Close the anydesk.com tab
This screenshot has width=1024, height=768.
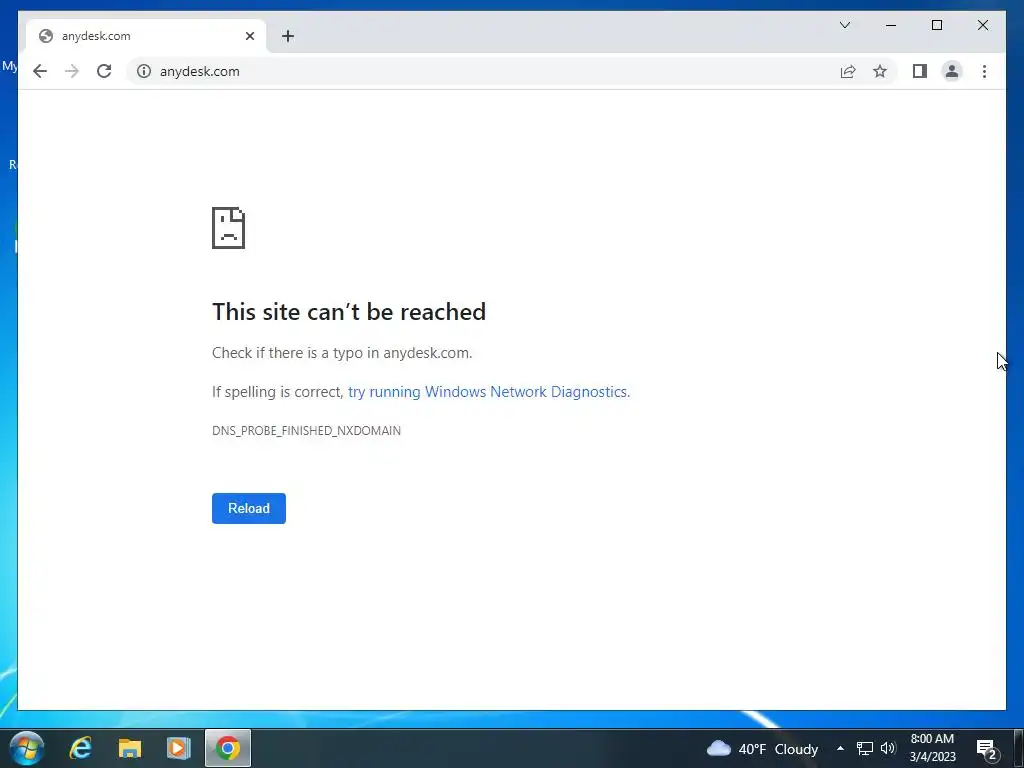249,36
